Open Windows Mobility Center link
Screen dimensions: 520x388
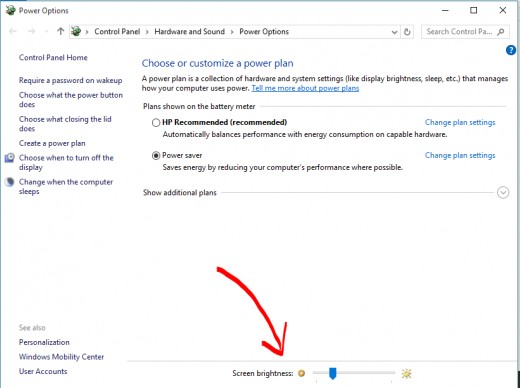[61, 357]
